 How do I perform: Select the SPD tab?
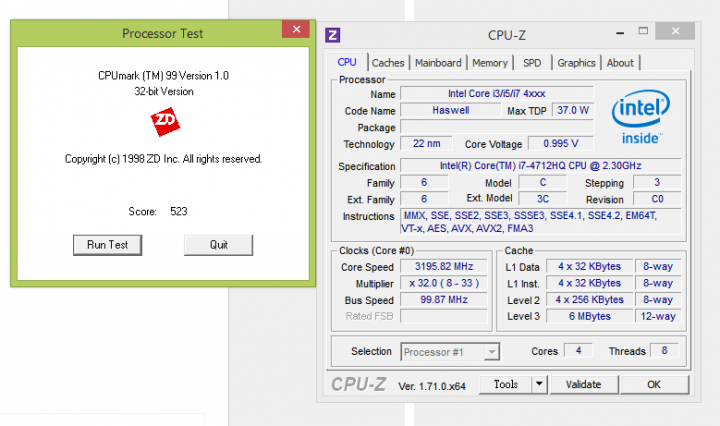point(532,63)
